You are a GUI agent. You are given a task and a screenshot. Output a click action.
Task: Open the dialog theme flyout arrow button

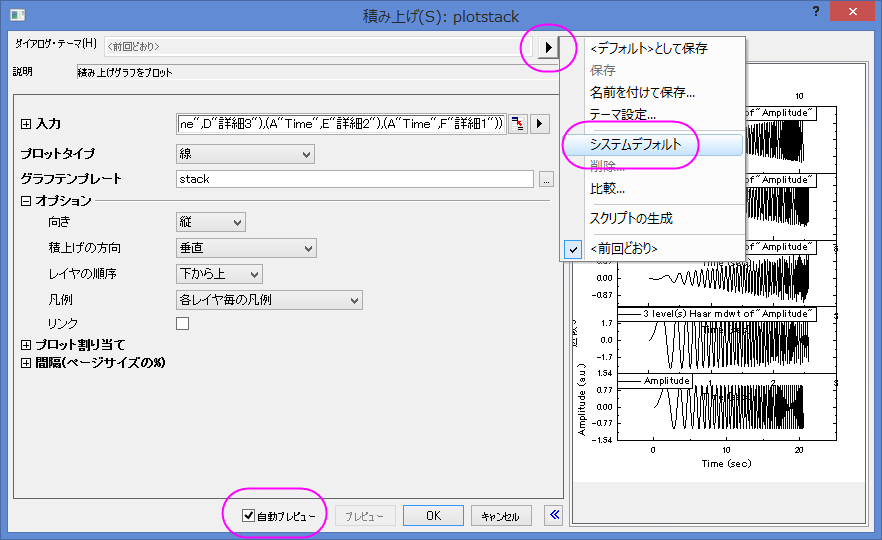pyautogui.click(x=548, y=47)
